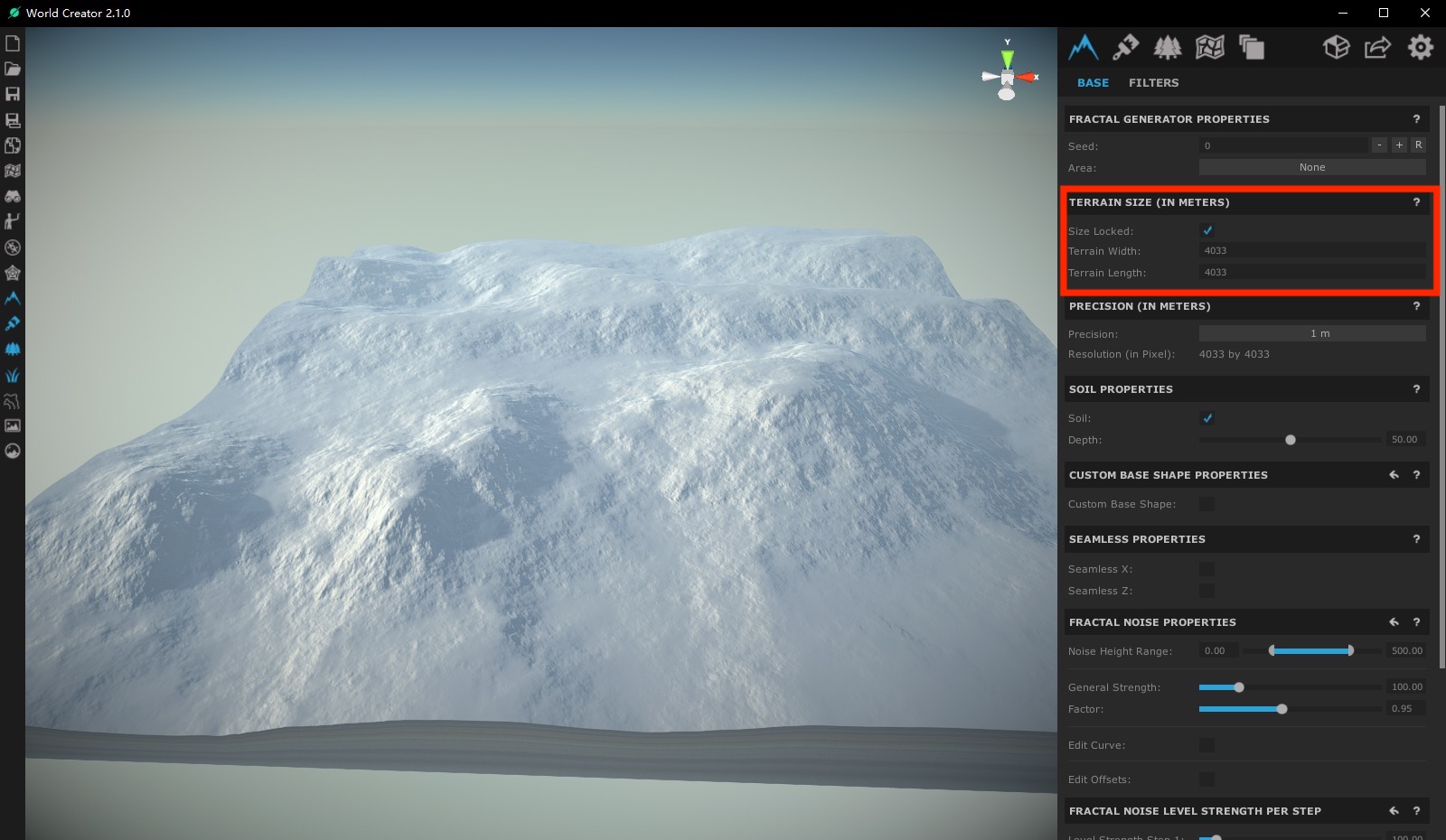Screen dimensions: 1446x840
Task: Enable the Seamless X checkbox
Action: [1207, 569]
